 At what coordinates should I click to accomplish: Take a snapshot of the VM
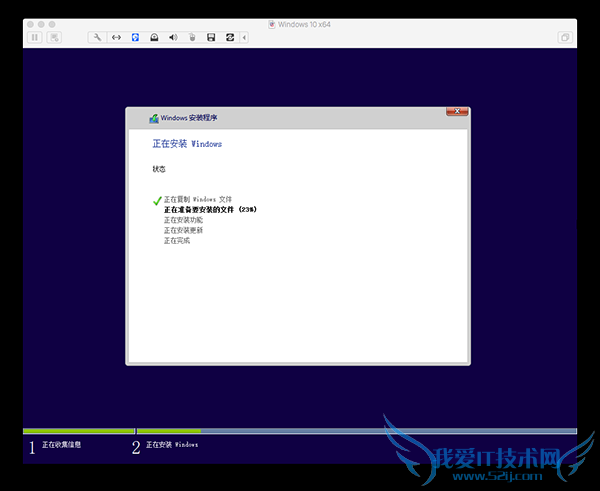click(x=54, y=37)
